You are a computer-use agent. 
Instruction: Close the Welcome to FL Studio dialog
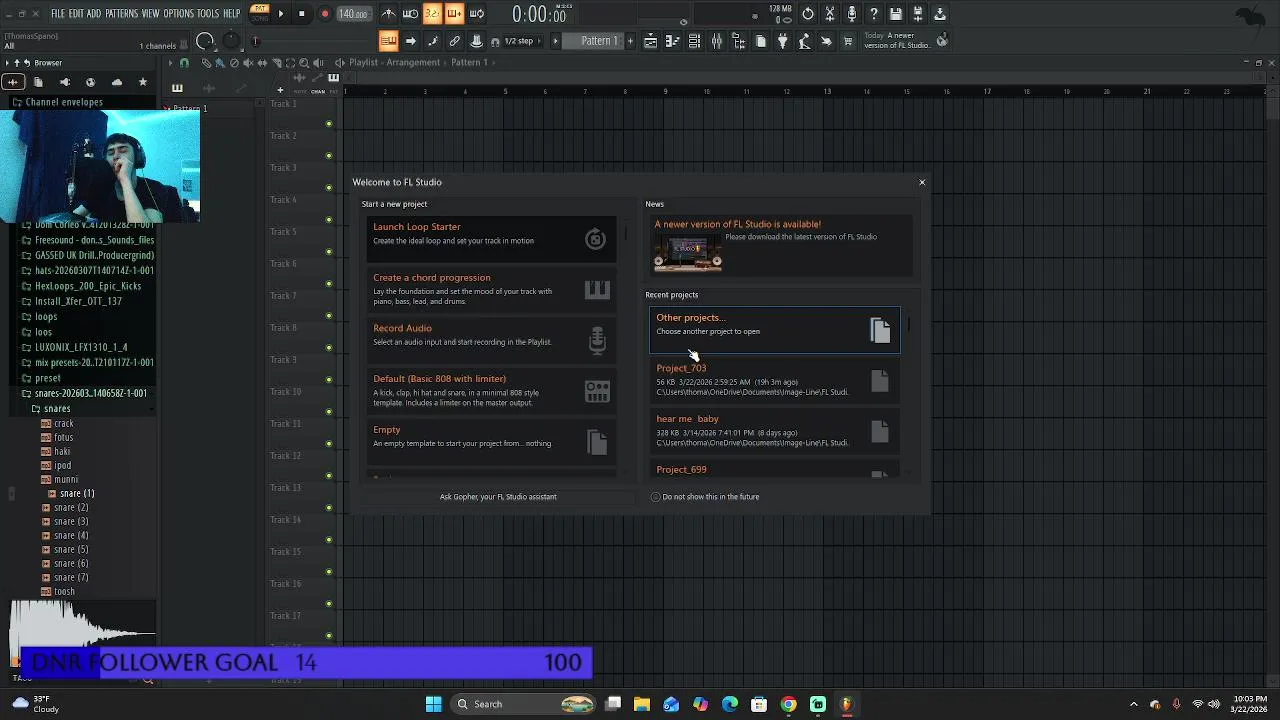[922, 182]
